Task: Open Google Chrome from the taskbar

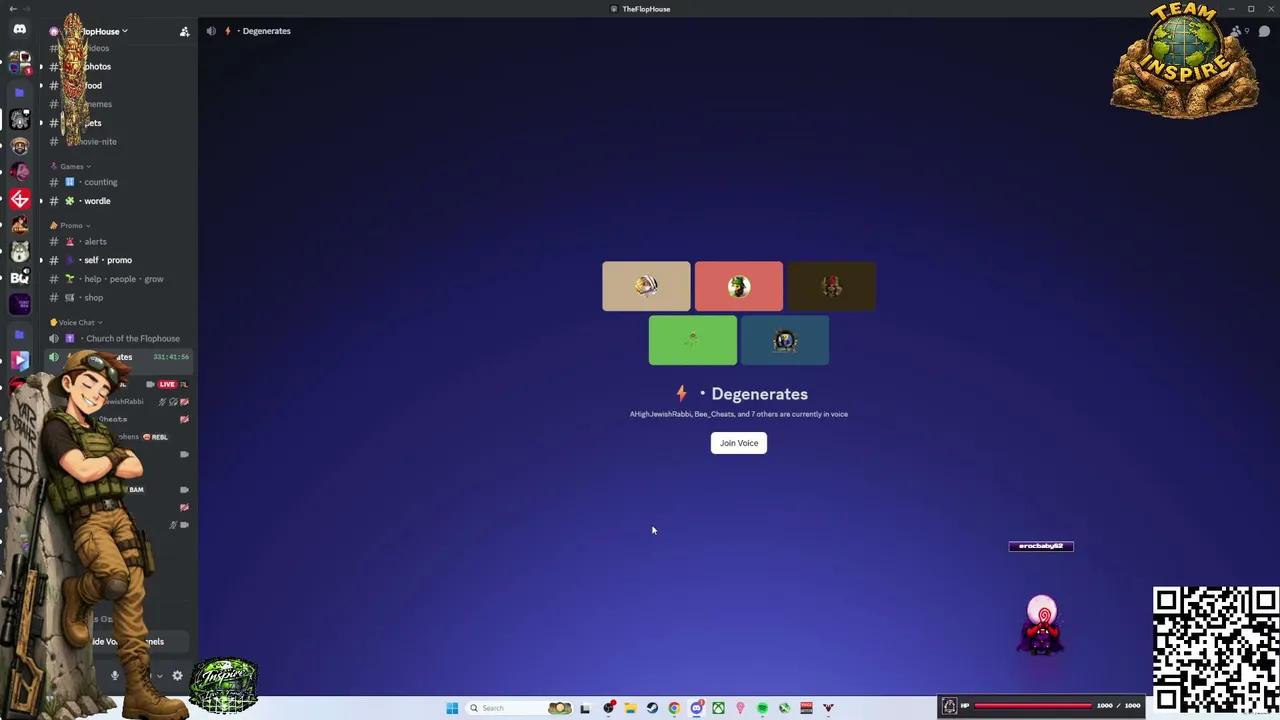Action: (674, 708)
